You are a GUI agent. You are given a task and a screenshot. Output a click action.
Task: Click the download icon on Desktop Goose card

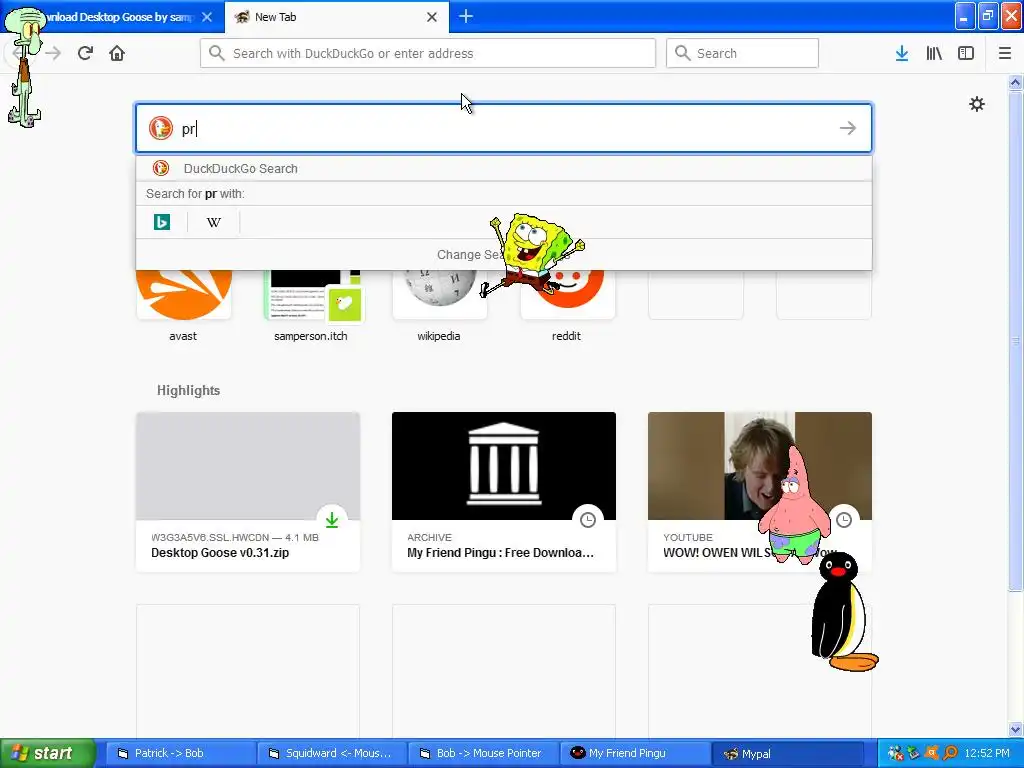[332, 520]
